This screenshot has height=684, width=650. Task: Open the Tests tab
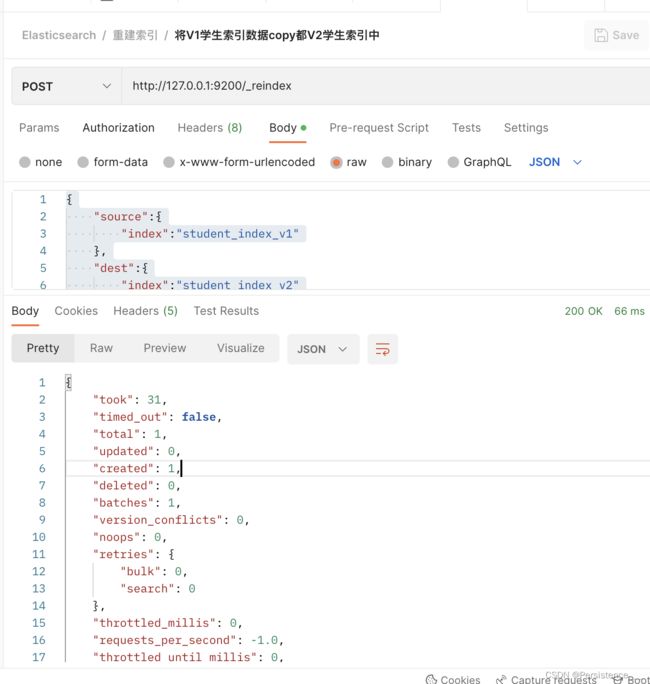(466, 128)
